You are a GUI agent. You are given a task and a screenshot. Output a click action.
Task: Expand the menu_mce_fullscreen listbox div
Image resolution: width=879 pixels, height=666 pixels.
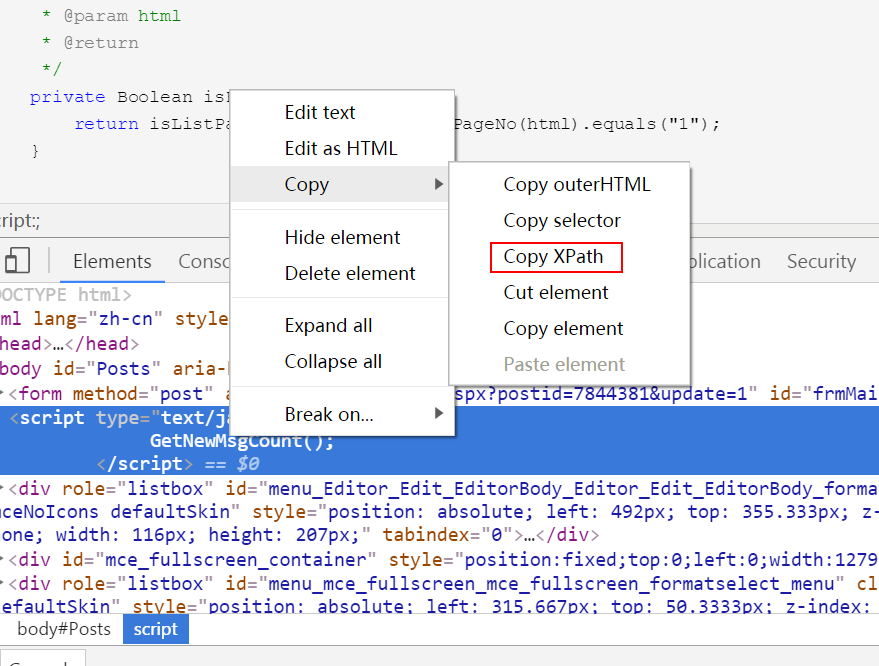[x=3, y=583]
